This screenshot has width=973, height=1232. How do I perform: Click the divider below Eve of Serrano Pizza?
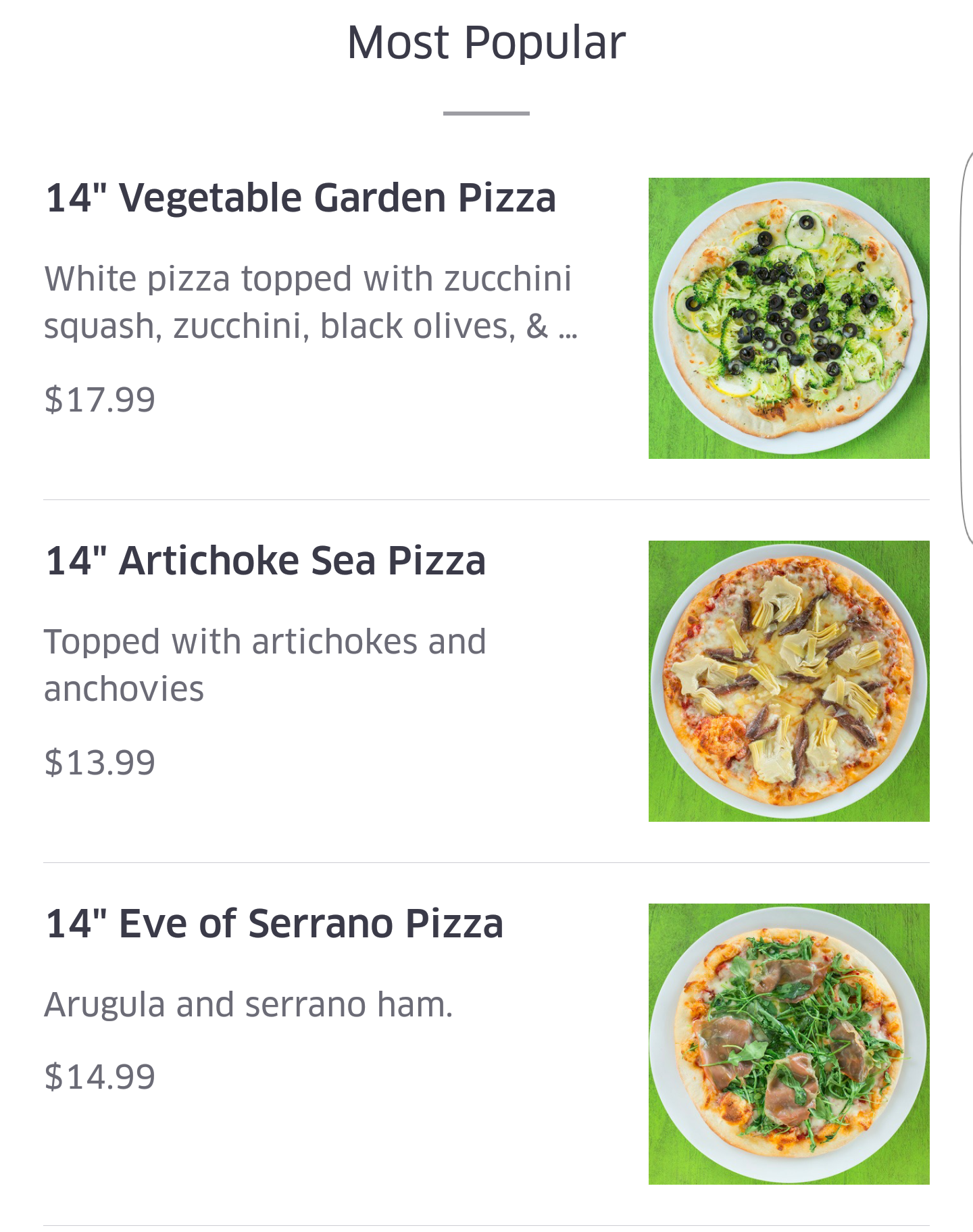[487, 1225]
